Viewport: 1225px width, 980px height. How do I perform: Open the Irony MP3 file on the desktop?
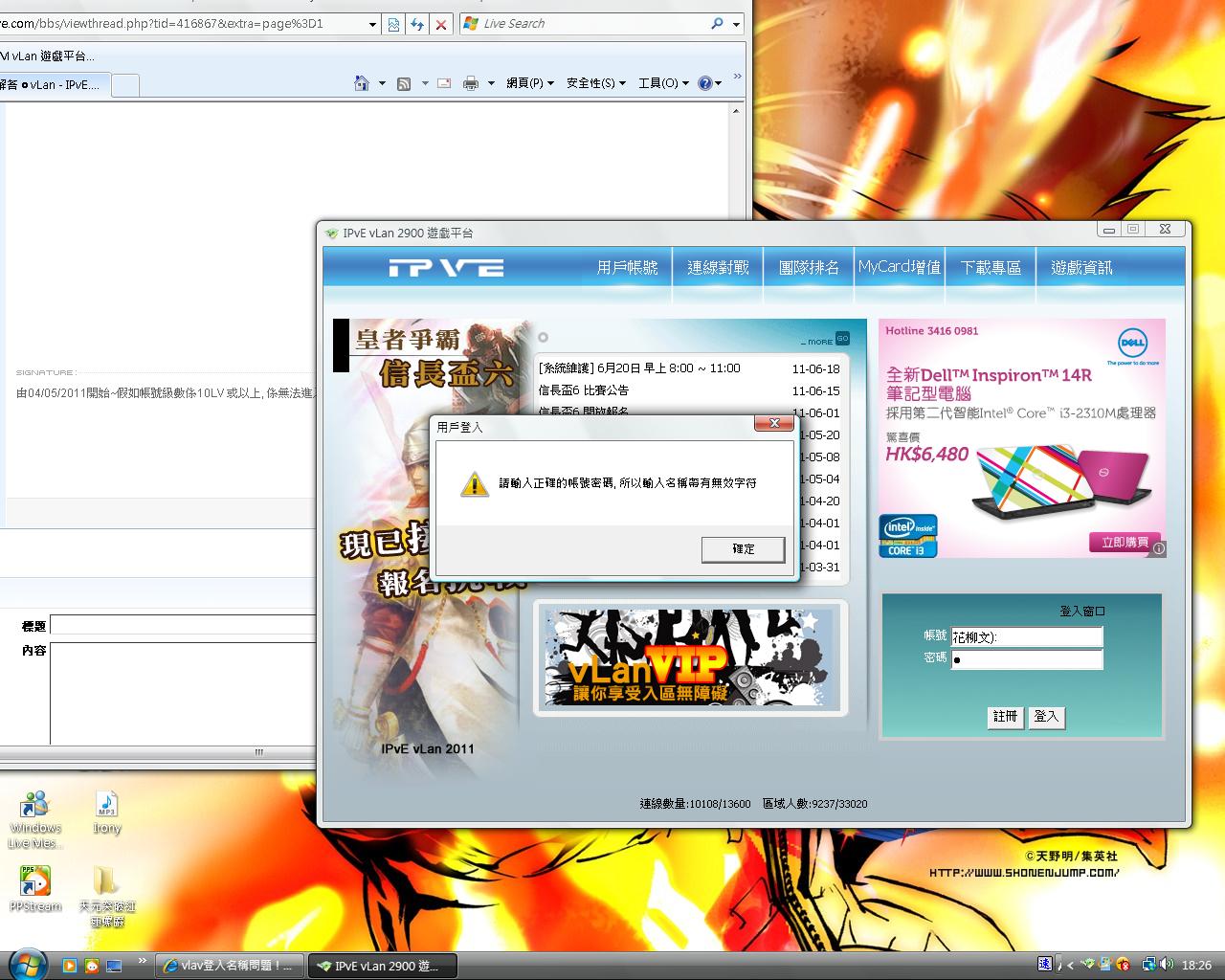coord(106,805)
